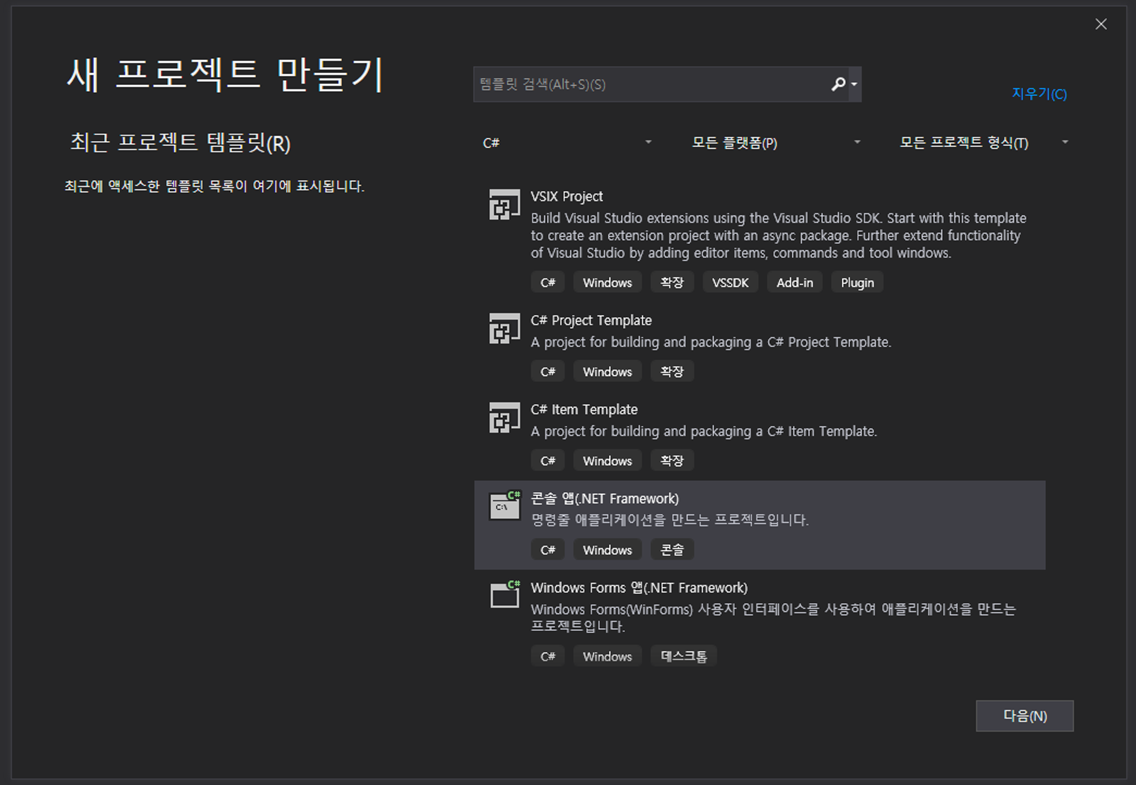The width and height of the screenshot is (1136, 785).
Task: Click the 다음(N) next button
Action: click(1024, 715)
